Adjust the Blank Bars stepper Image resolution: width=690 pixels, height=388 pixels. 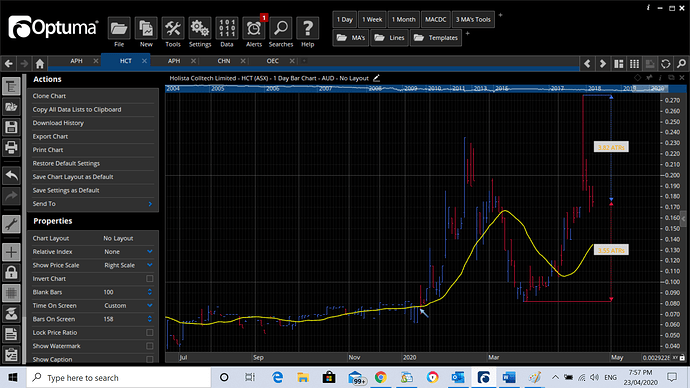(150, 292)
